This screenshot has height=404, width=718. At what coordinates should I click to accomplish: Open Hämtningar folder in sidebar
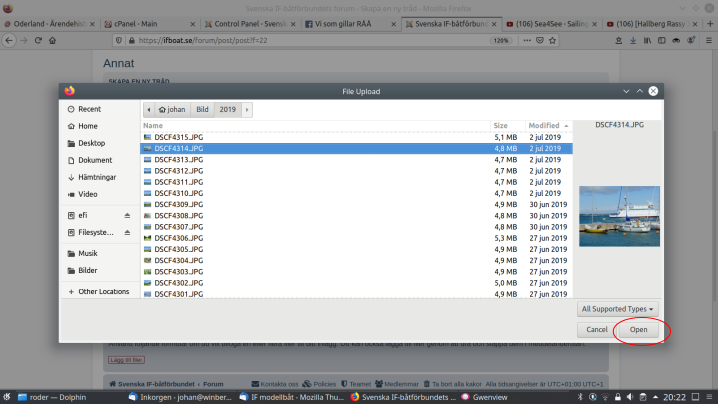(97, 177)
